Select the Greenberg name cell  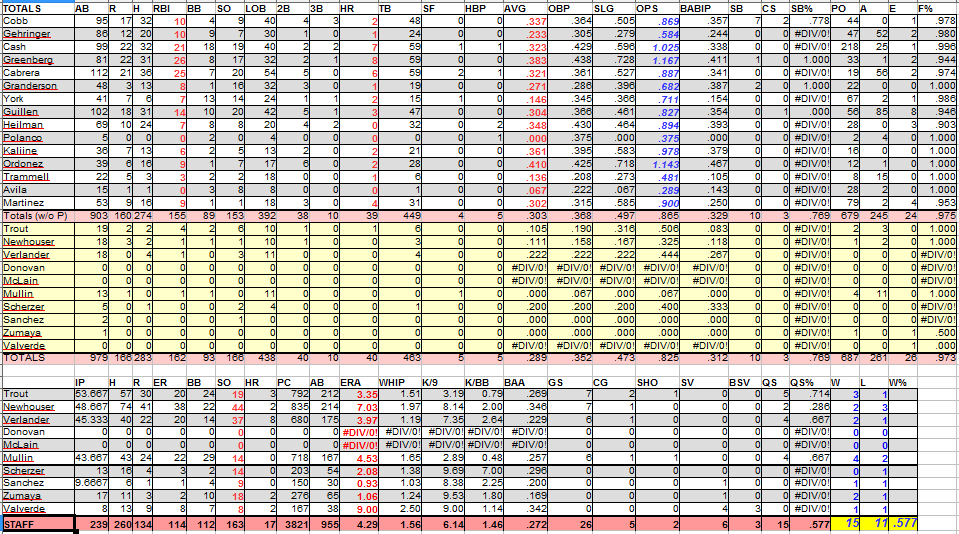38,60
